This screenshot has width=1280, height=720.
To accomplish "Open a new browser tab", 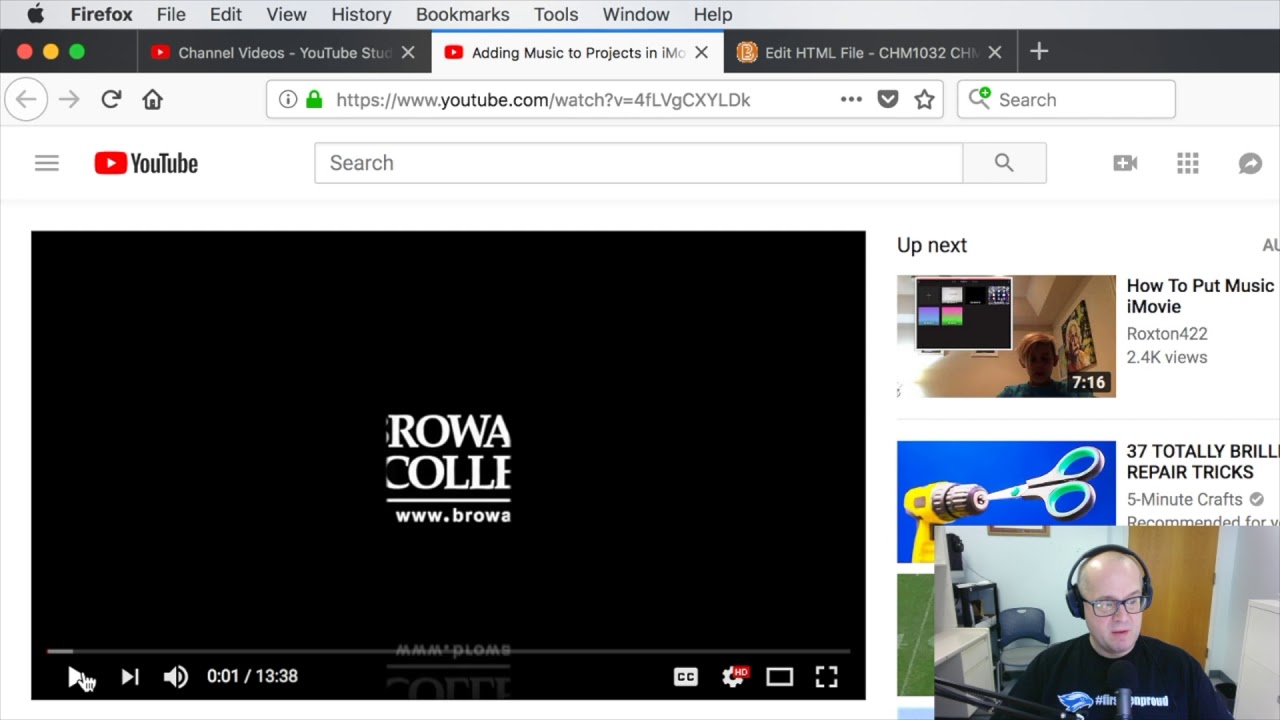I will coord(1039,51).
